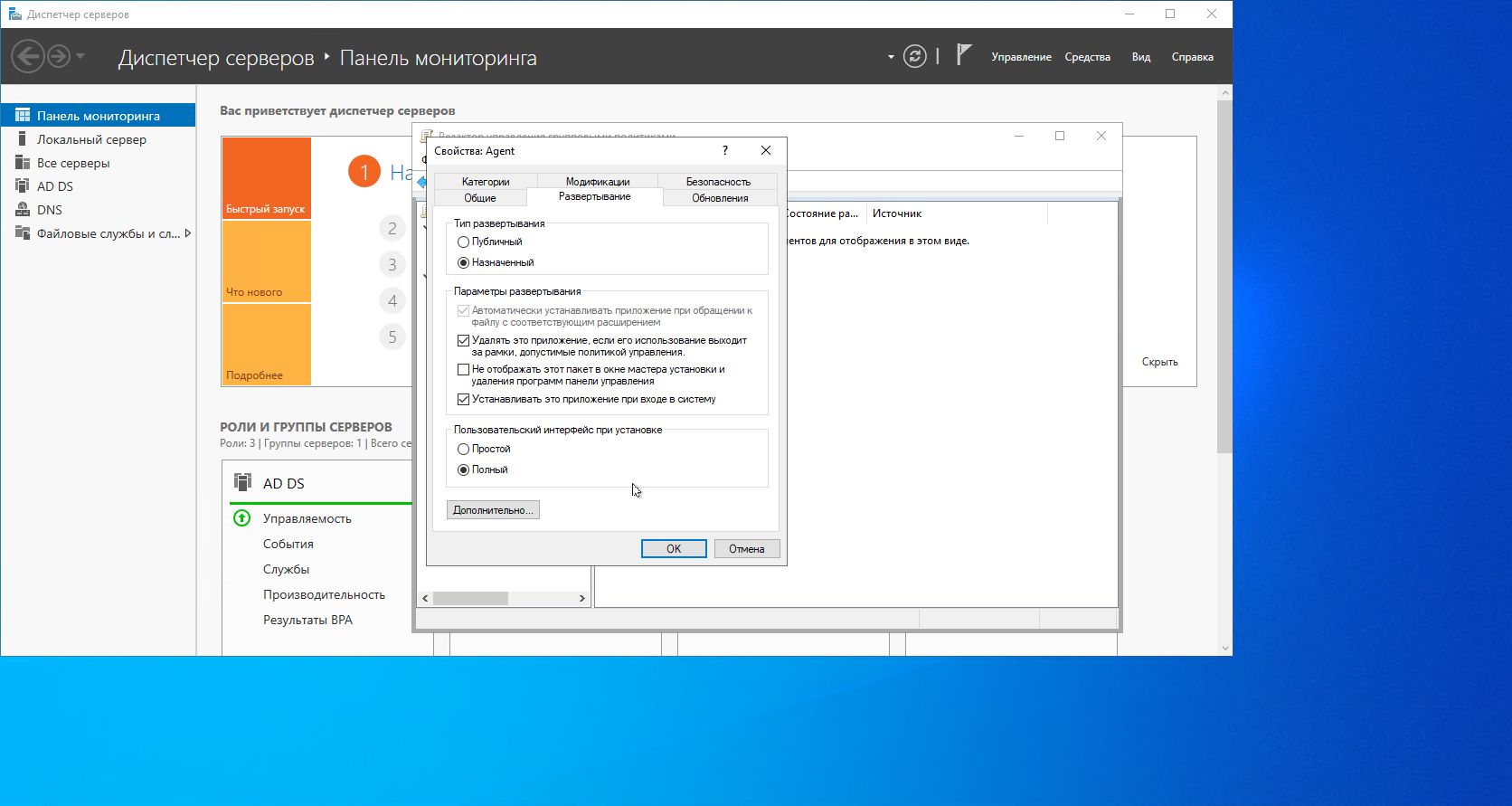Image resolution: width=1512 pixels, height=806 pixels.
Task: Select the Local Server icon in sidebar
Action: (23, 139)
